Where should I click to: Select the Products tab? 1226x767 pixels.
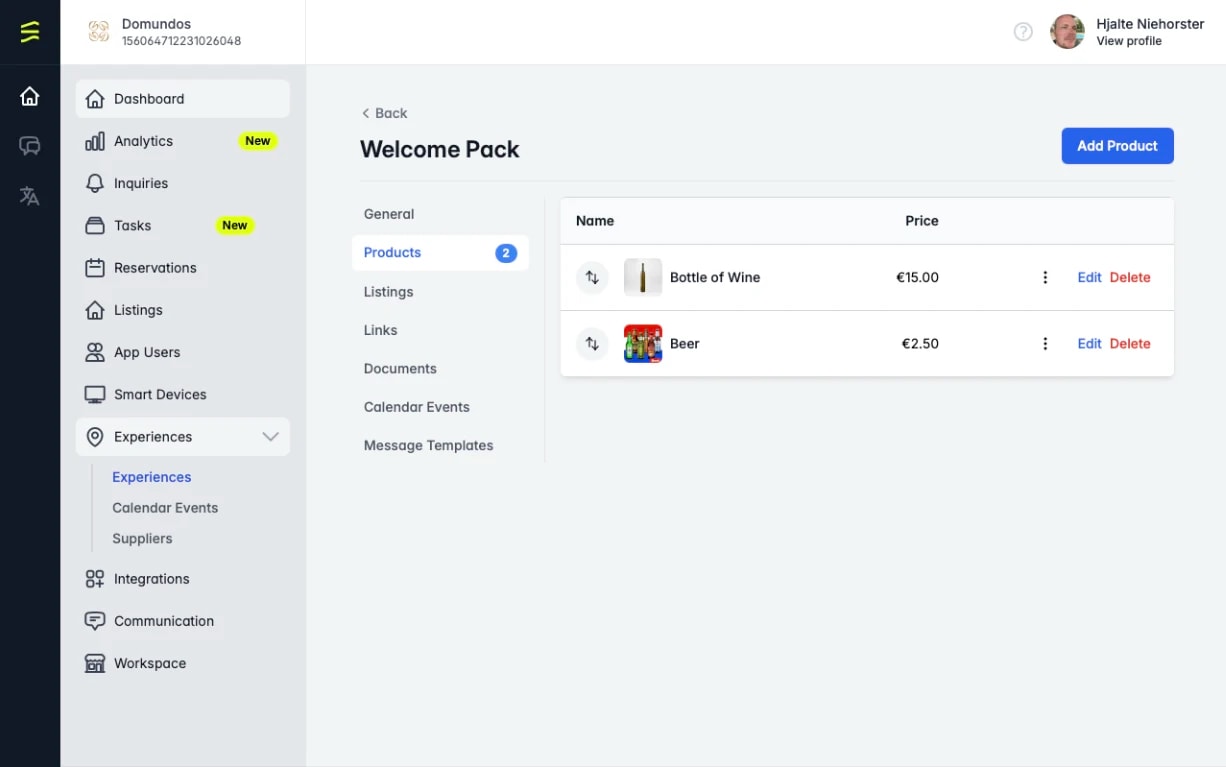tap(440, 253)
